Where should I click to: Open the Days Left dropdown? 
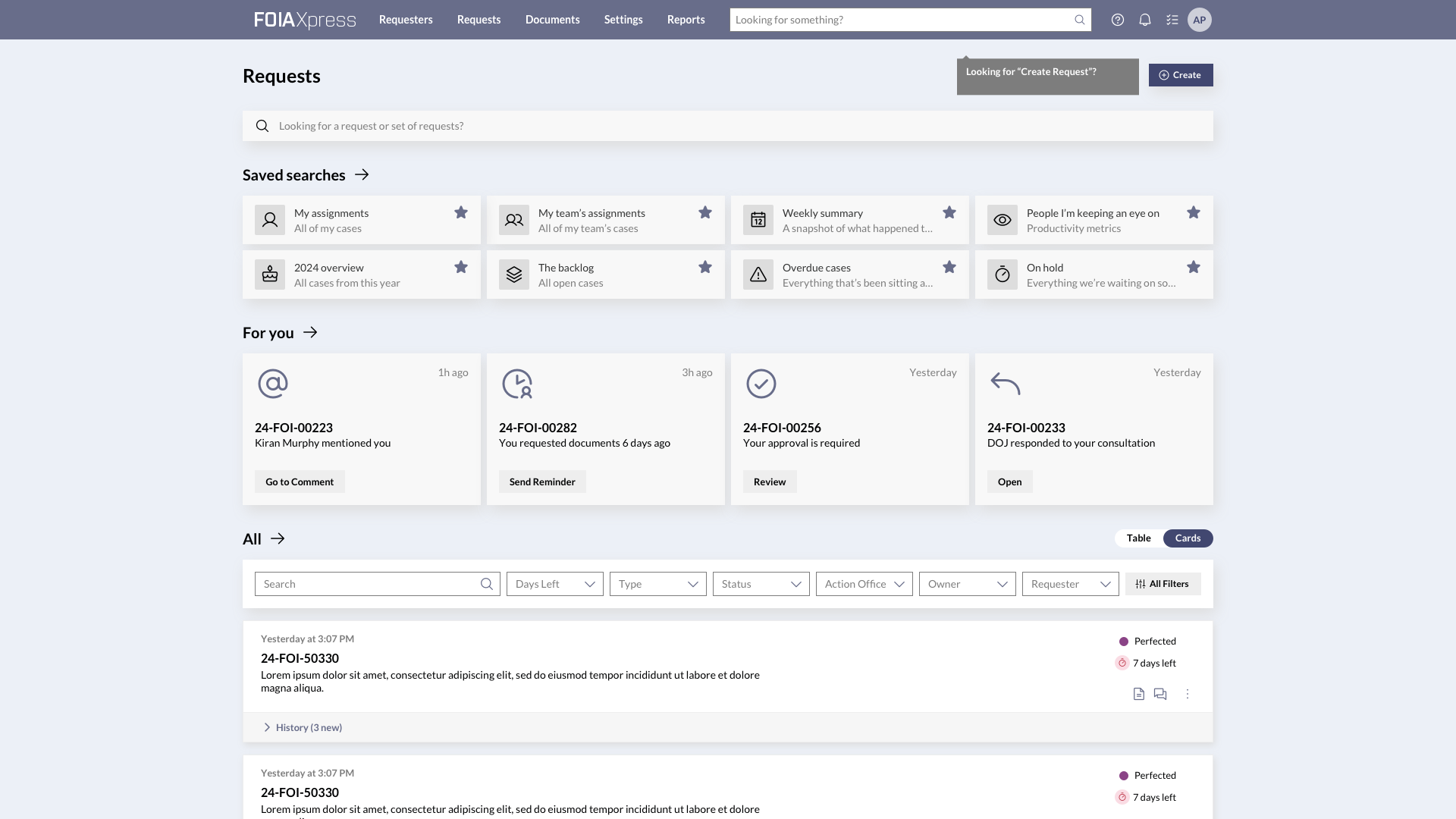554,584
